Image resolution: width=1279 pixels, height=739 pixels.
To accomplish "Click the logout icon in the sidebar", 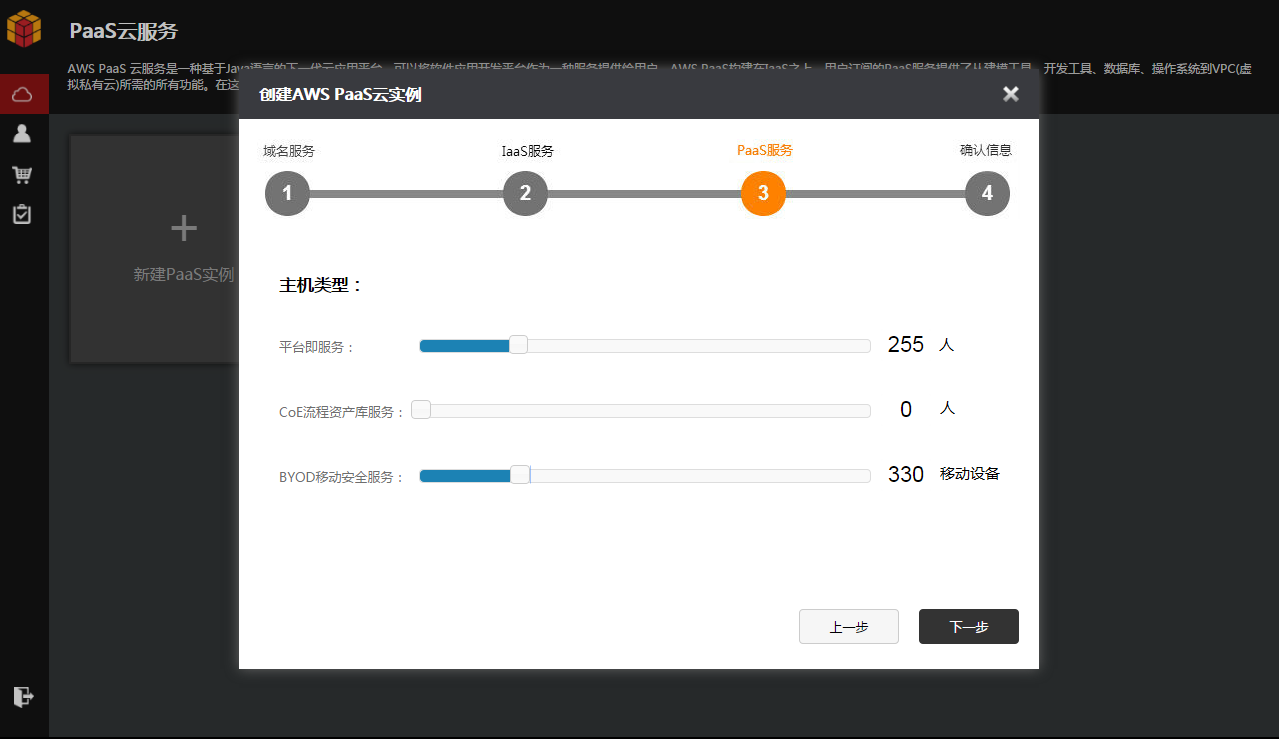I will (23, 696).
